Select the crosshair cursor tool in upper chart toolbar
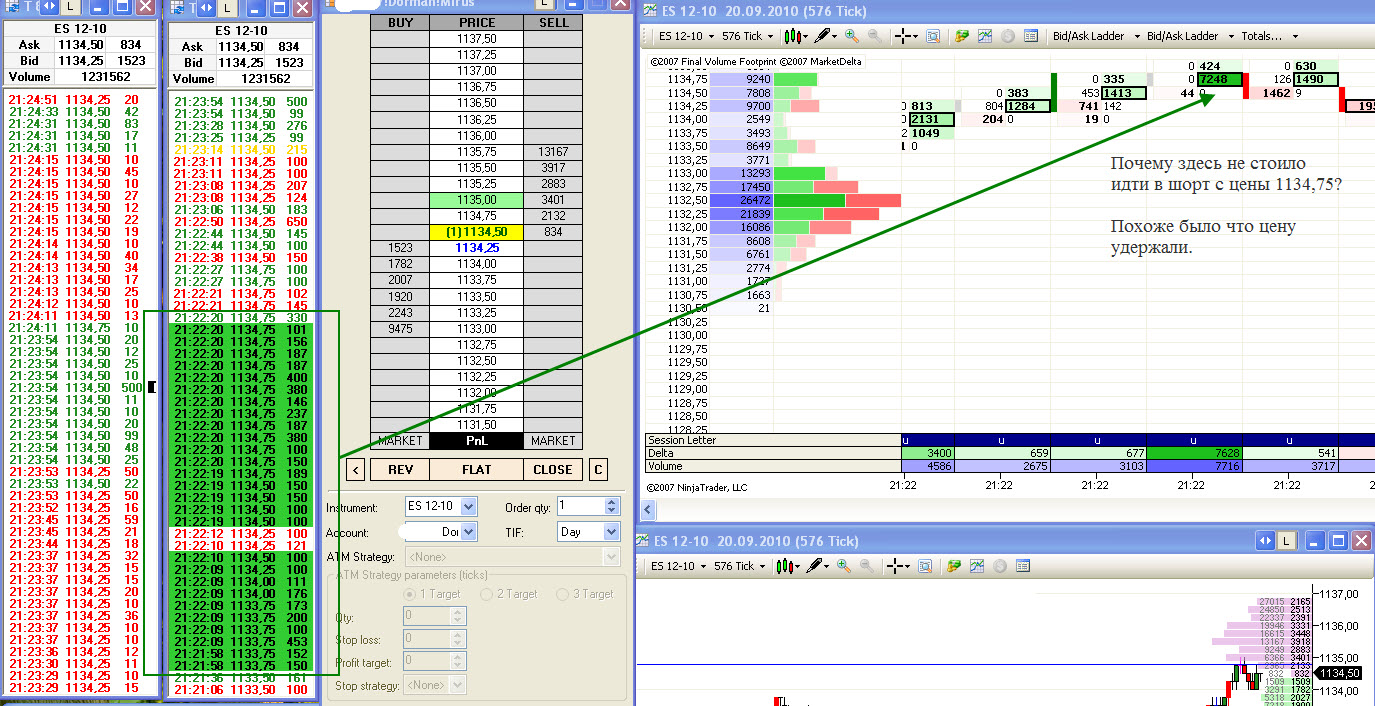 coord(903,36)
